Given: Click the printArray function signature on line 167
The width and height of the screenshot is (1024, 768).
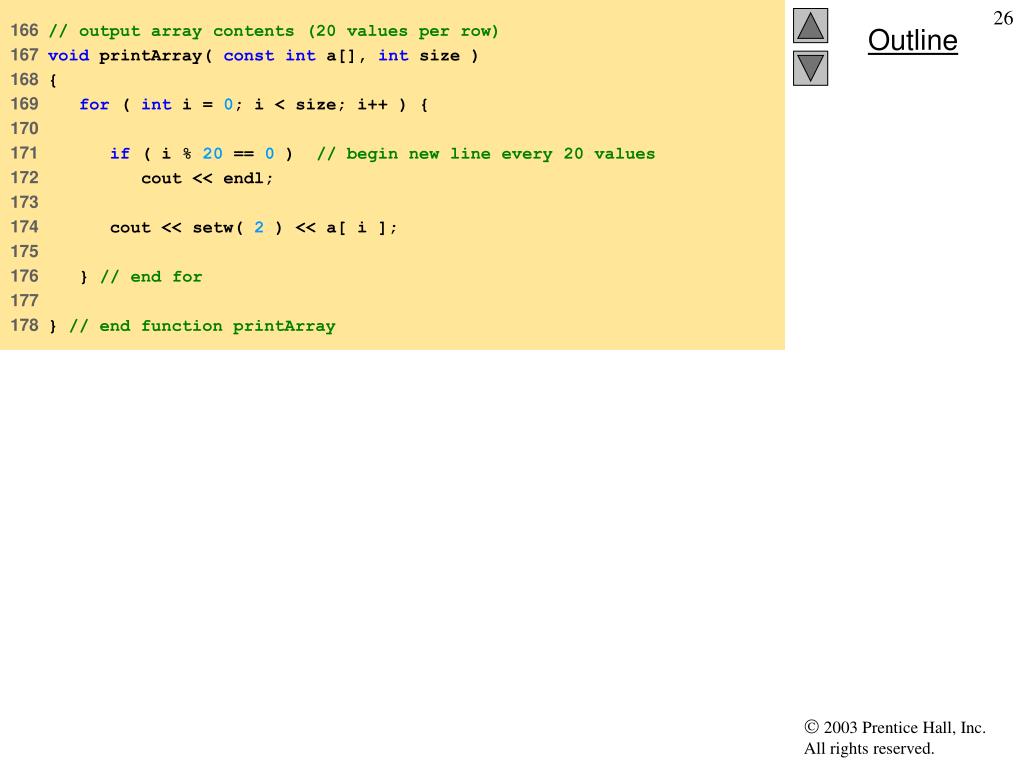Looking at the screenshot, I should [x=263, y=56].
